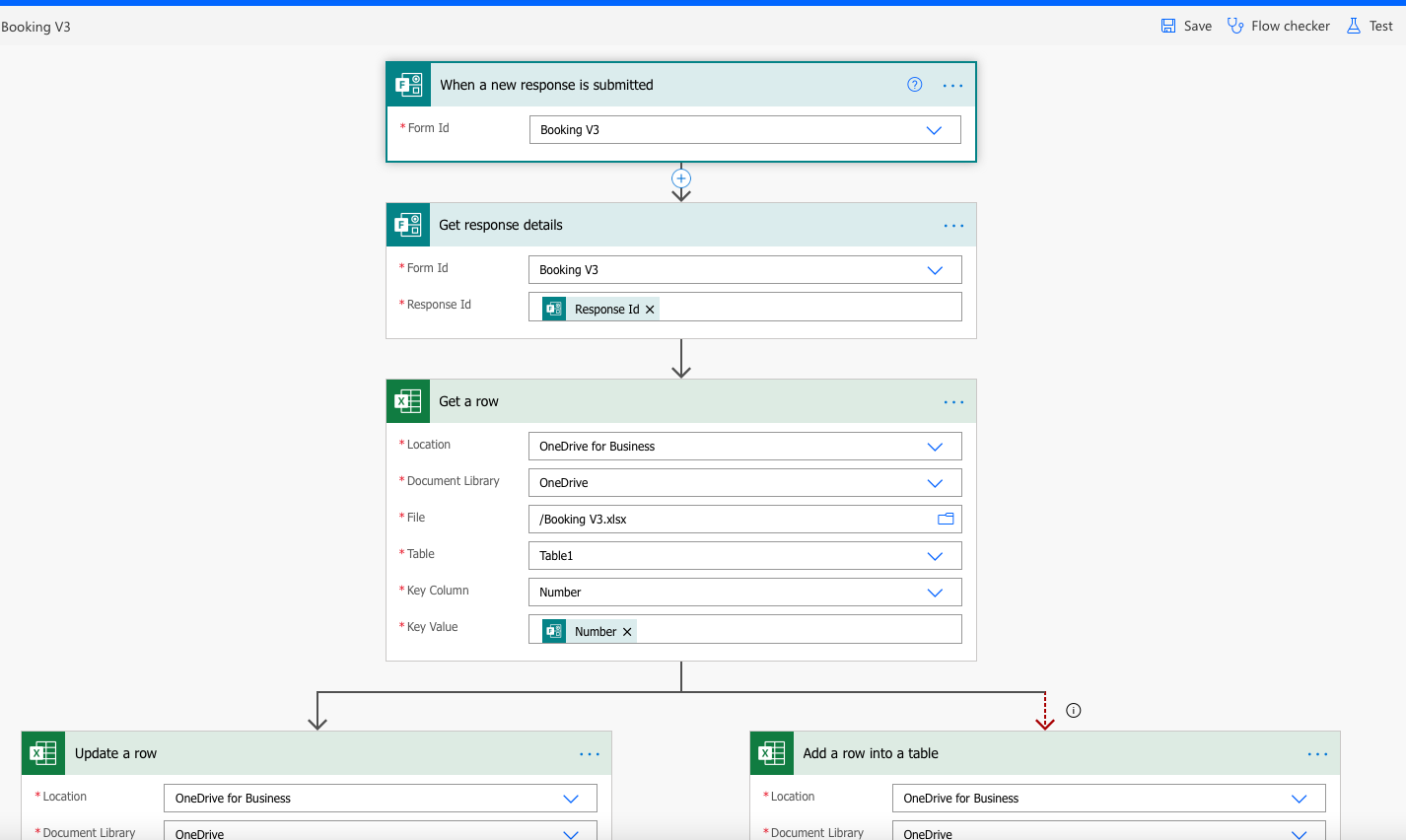Run the Flow checker
Viewport: 1406px width, 840px height.
point(1279,26)
